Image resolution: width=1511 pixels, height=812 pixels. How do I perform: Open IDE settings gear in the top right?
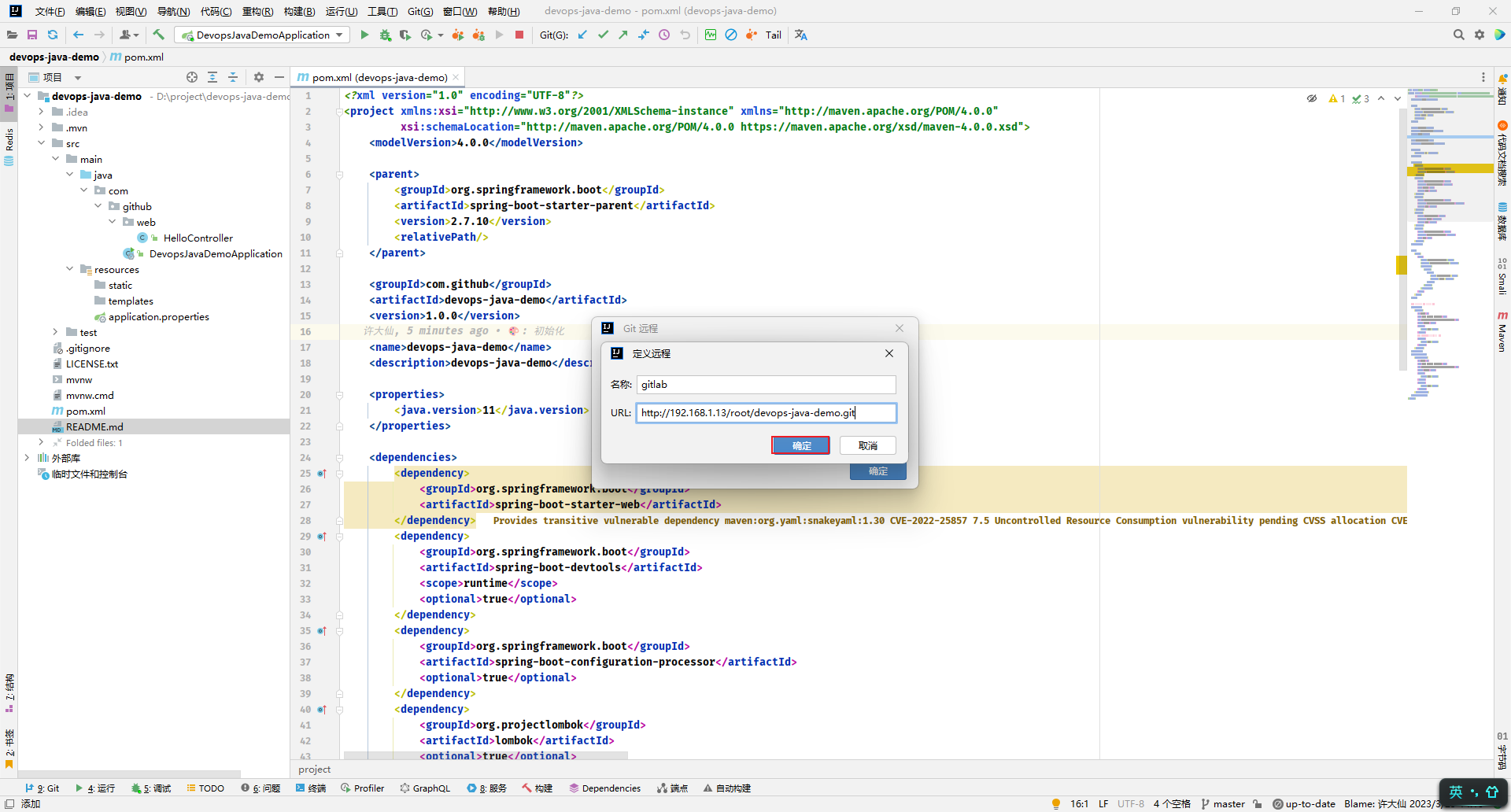tap(1480, 35)
